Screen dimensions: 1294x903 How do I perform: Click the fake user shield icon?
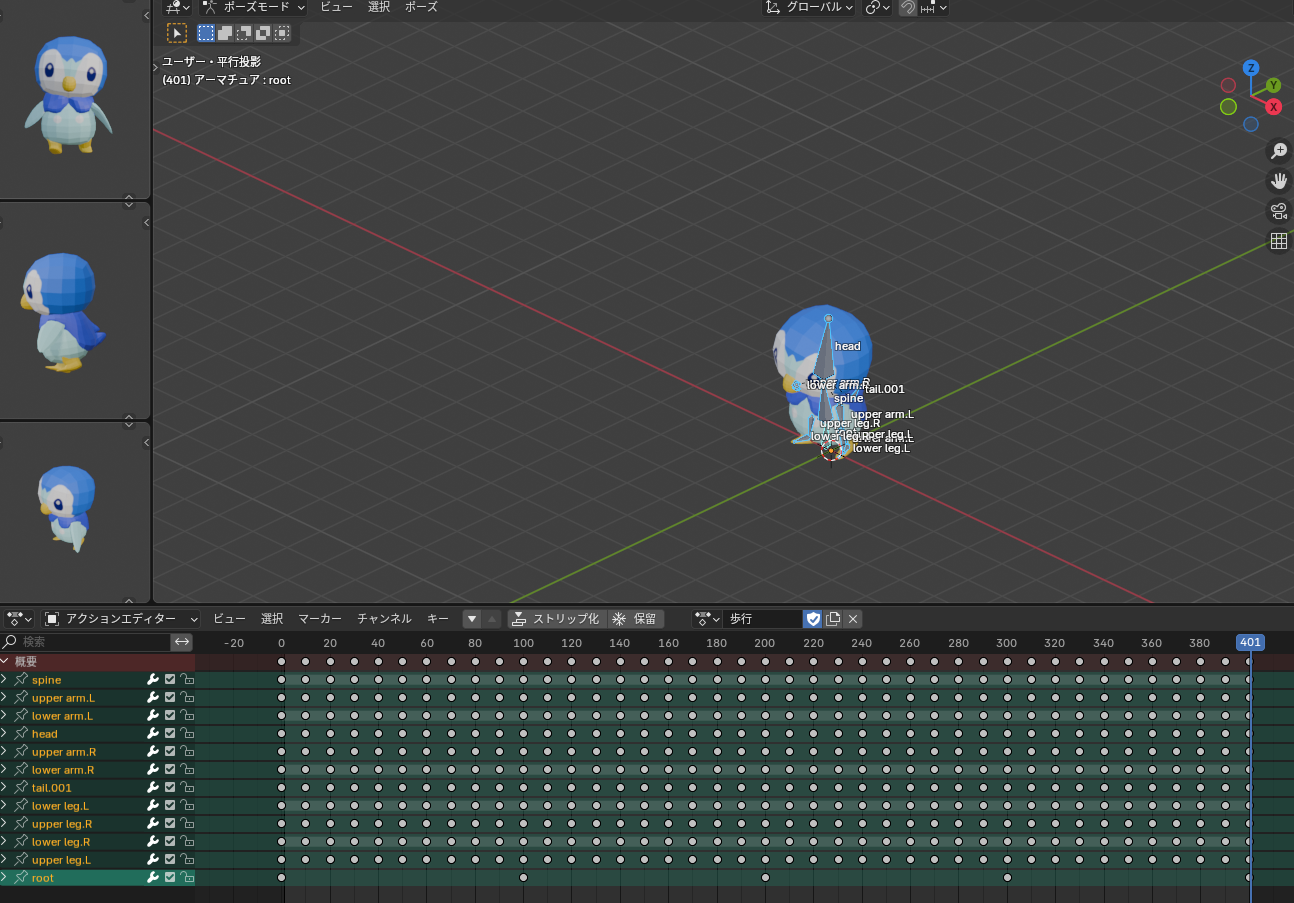point(813,619)
